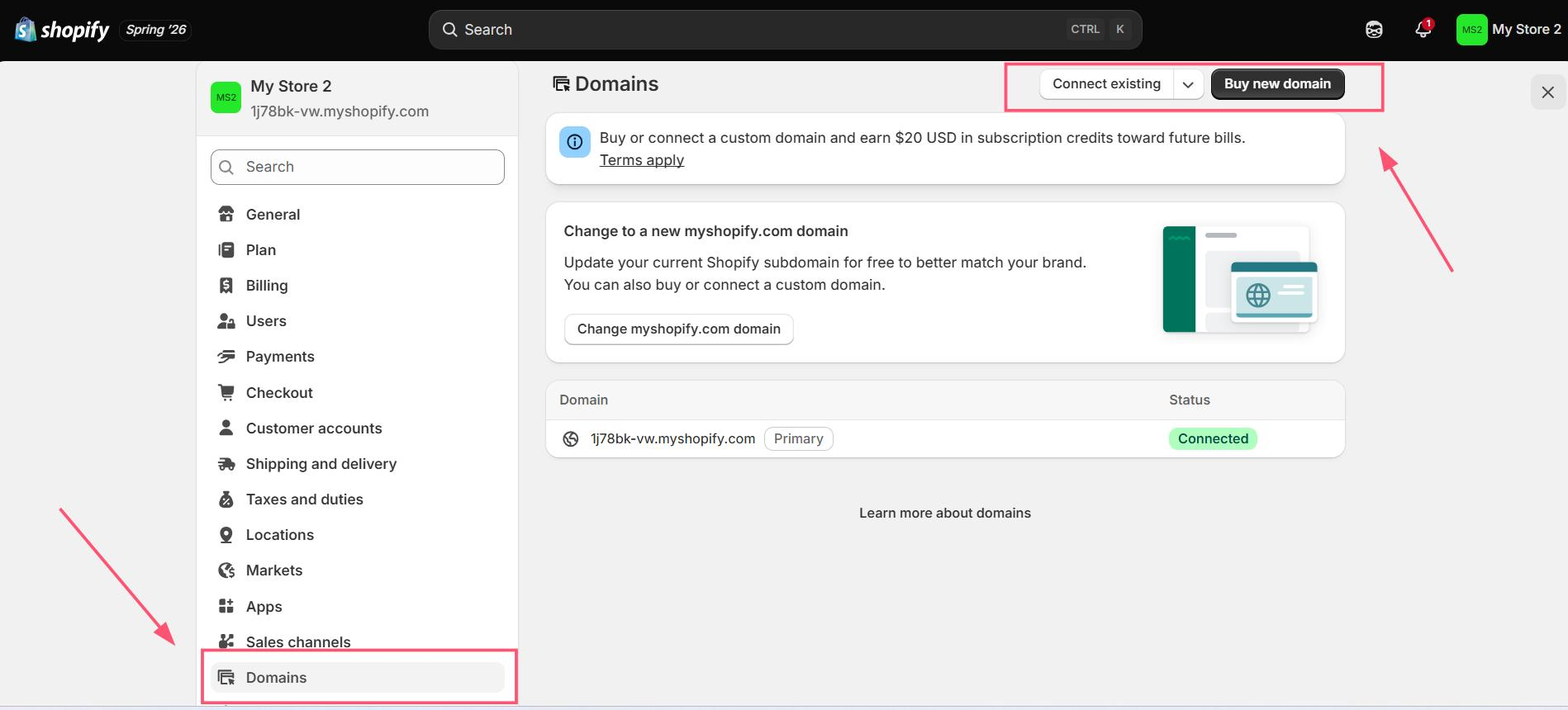Screen dimensions: 1568x710
Task: Click the Shipping truck icon
Action: [x=226, y=464]
